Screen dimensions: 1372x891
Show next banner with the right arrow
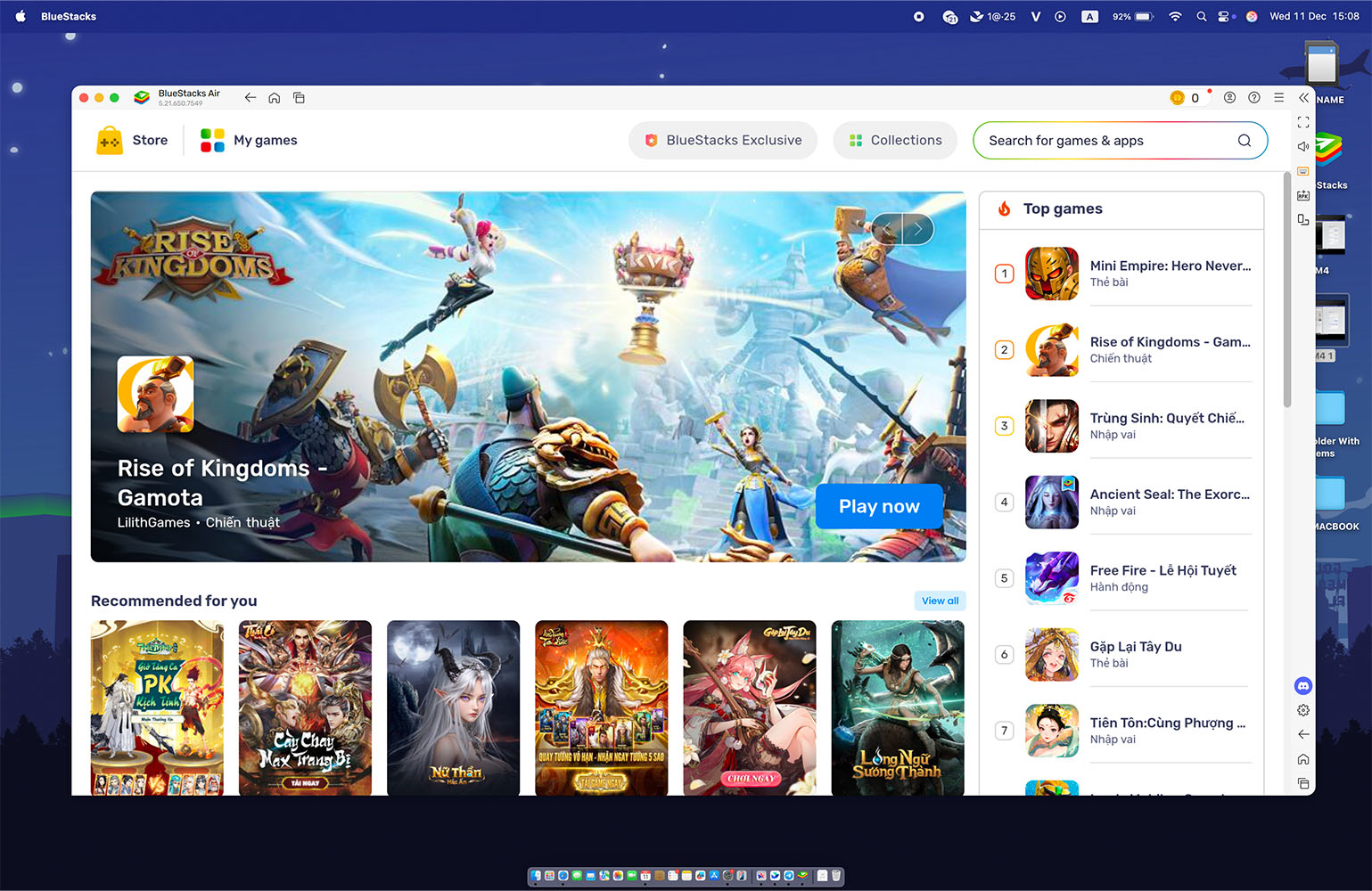point(918,229)
